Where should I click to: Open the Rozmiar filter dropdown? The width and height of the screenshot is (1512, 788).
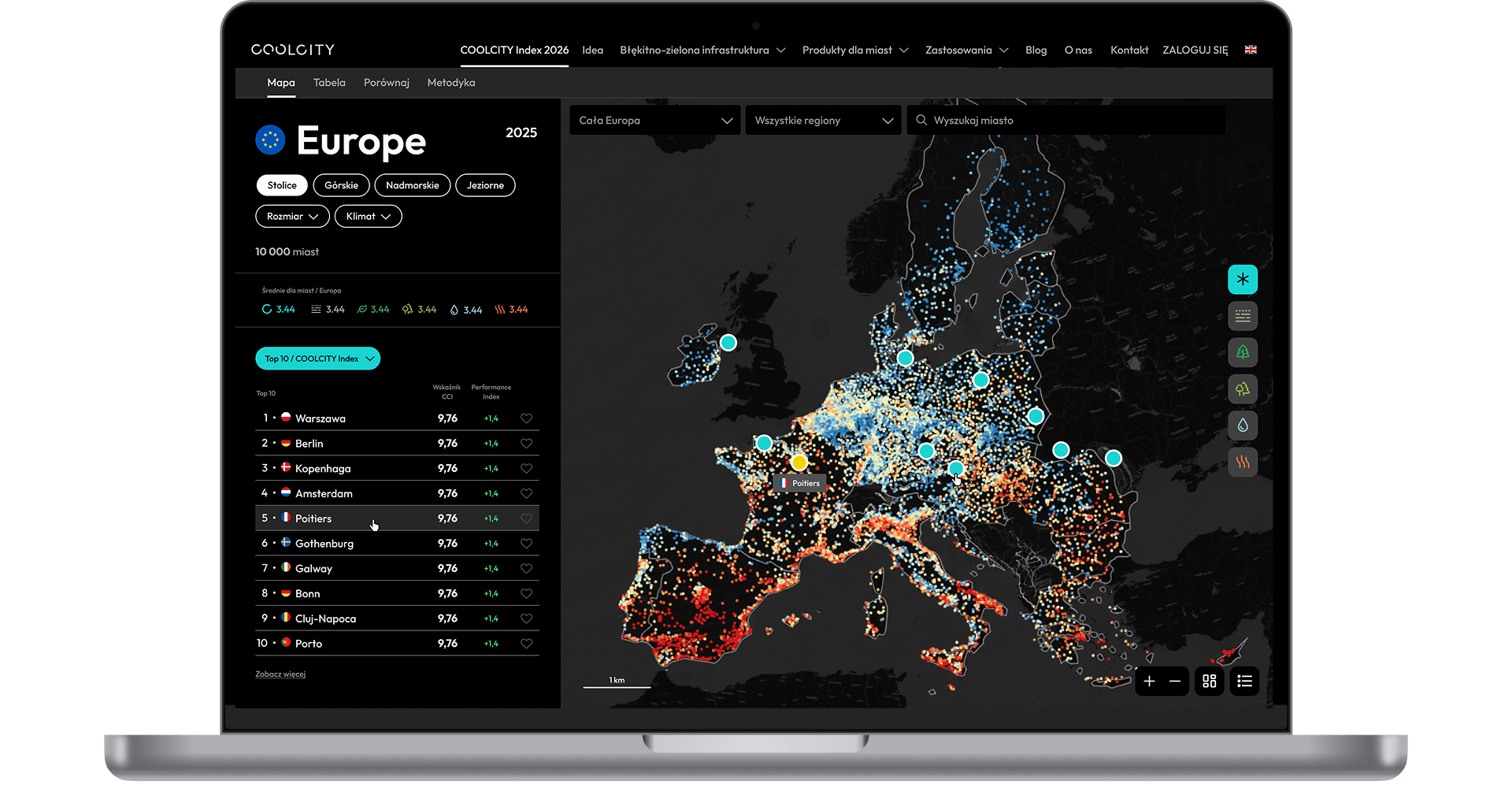coord(292,216)
